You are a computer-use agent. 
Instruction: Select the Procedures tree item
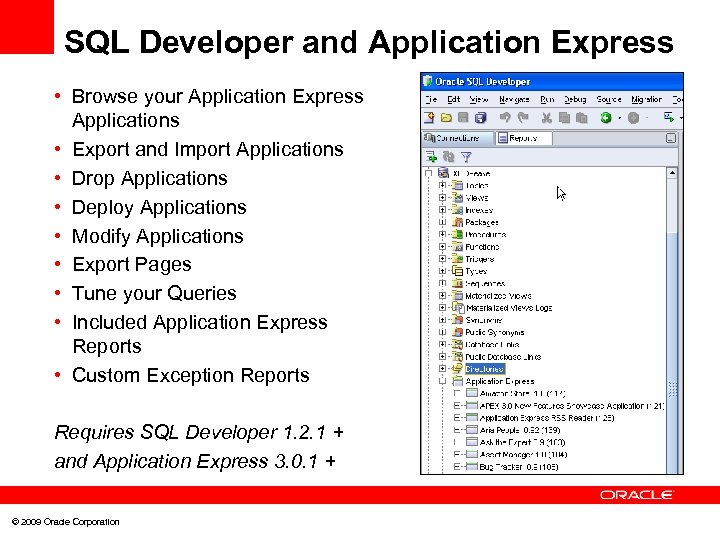(x=485, y=234)
